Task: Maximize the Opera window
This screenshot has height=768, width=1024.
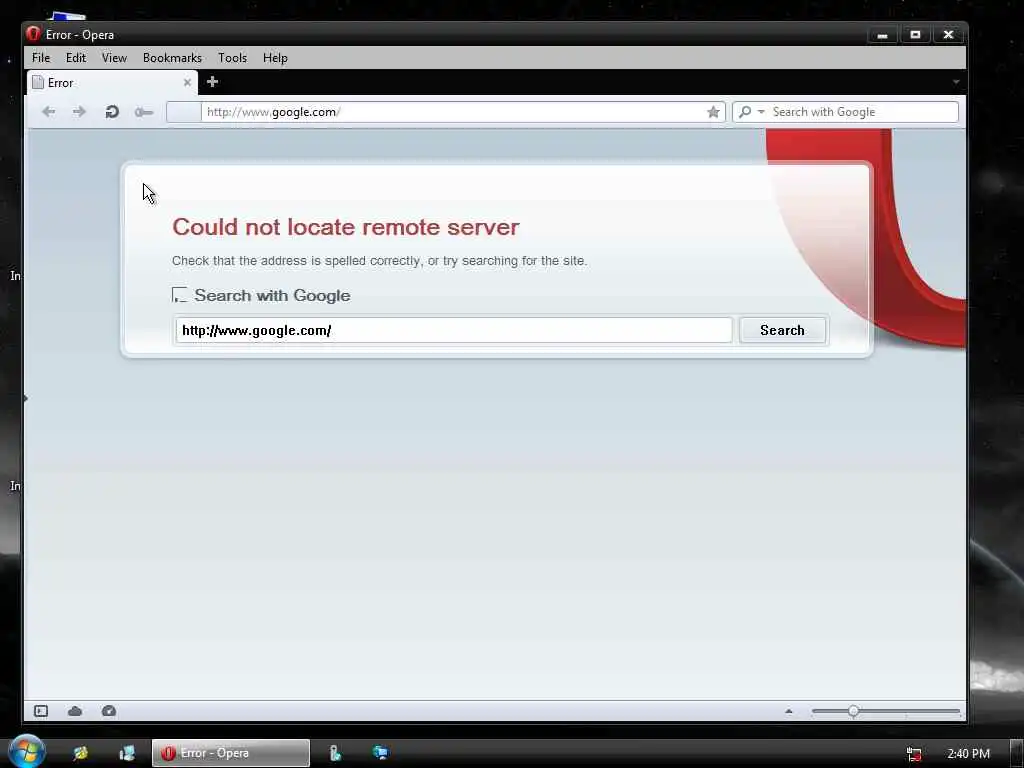Action: point(916,35)
